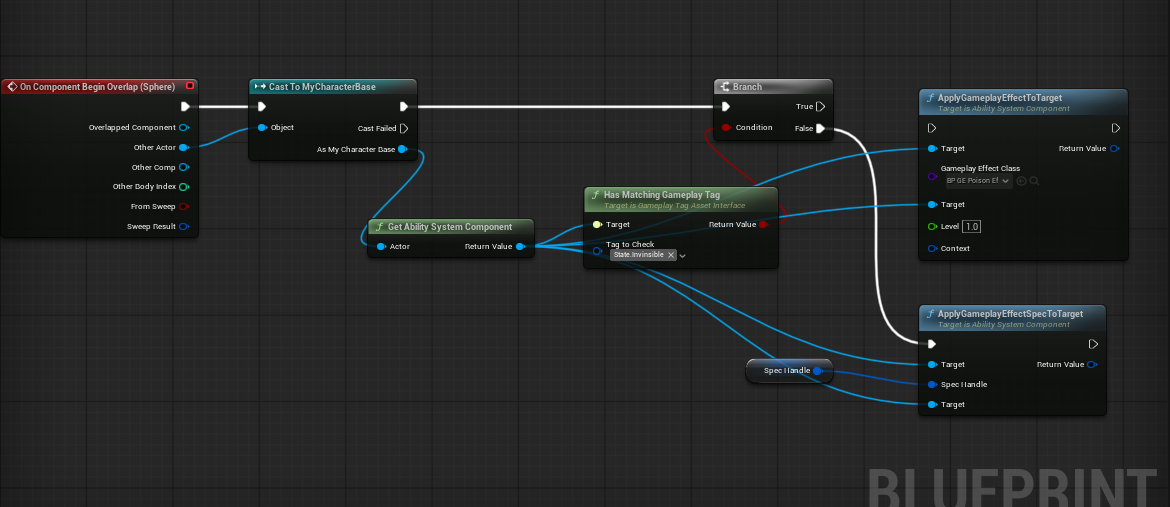Click the Overlapped Component output pin

(x=183, y=128)
